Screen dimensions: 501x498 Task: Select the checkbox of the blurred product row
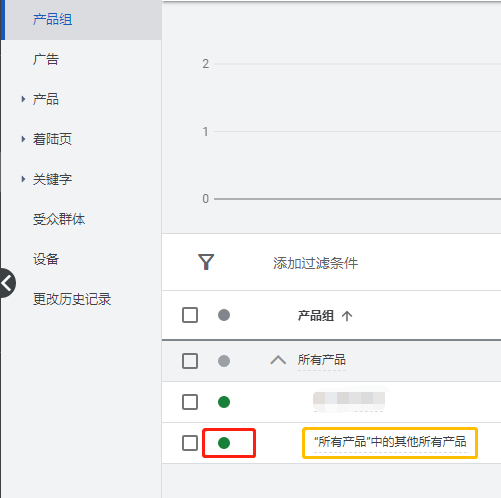click(190, 402)
